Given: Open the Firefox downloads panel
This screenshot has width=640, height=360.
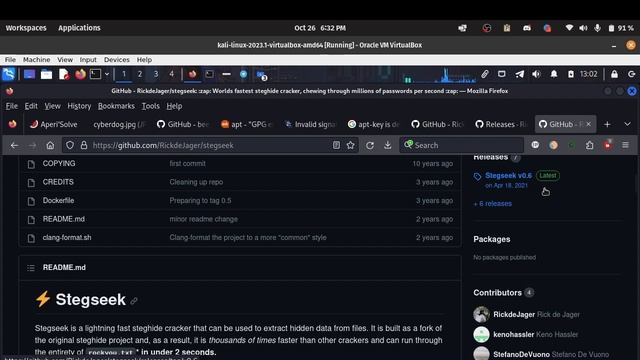Looking at the screenshot, I should click(x=387, y=145).
